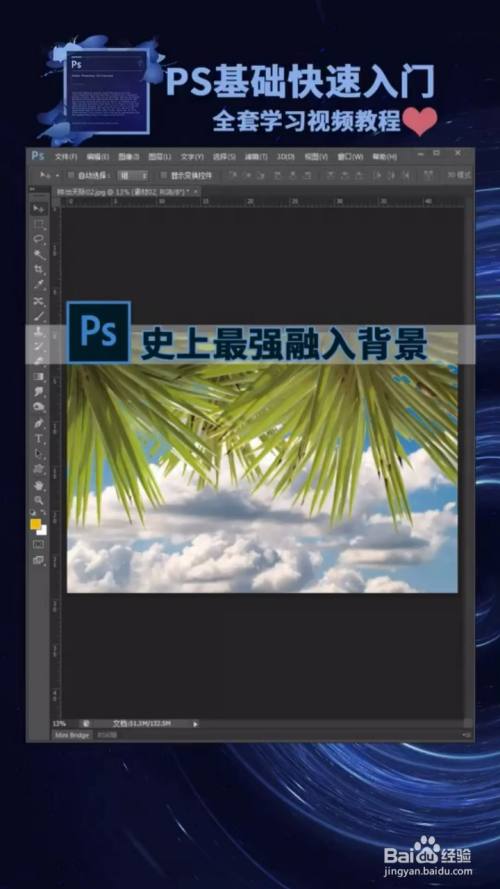
Task: Close the open document tab
Action: tap(196, 192)
